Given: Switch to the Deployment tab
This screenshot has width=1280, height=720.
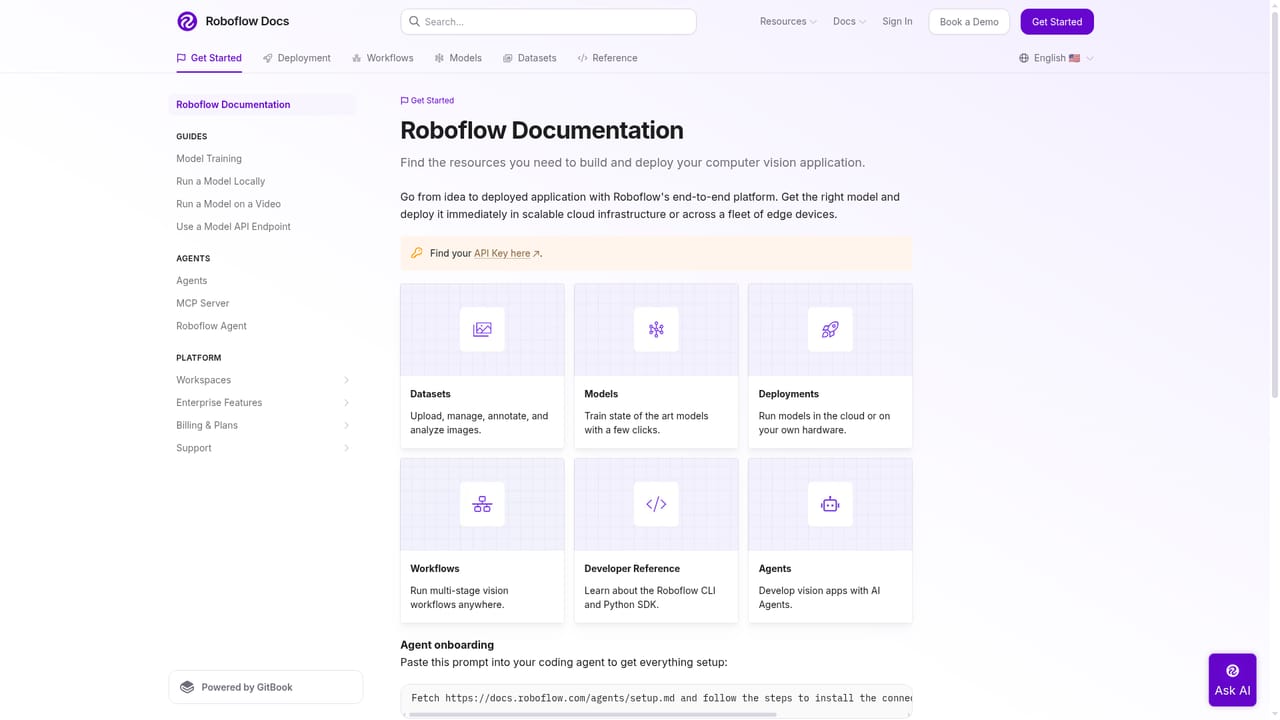Looking at the screenshot, I should click(297, 58).
